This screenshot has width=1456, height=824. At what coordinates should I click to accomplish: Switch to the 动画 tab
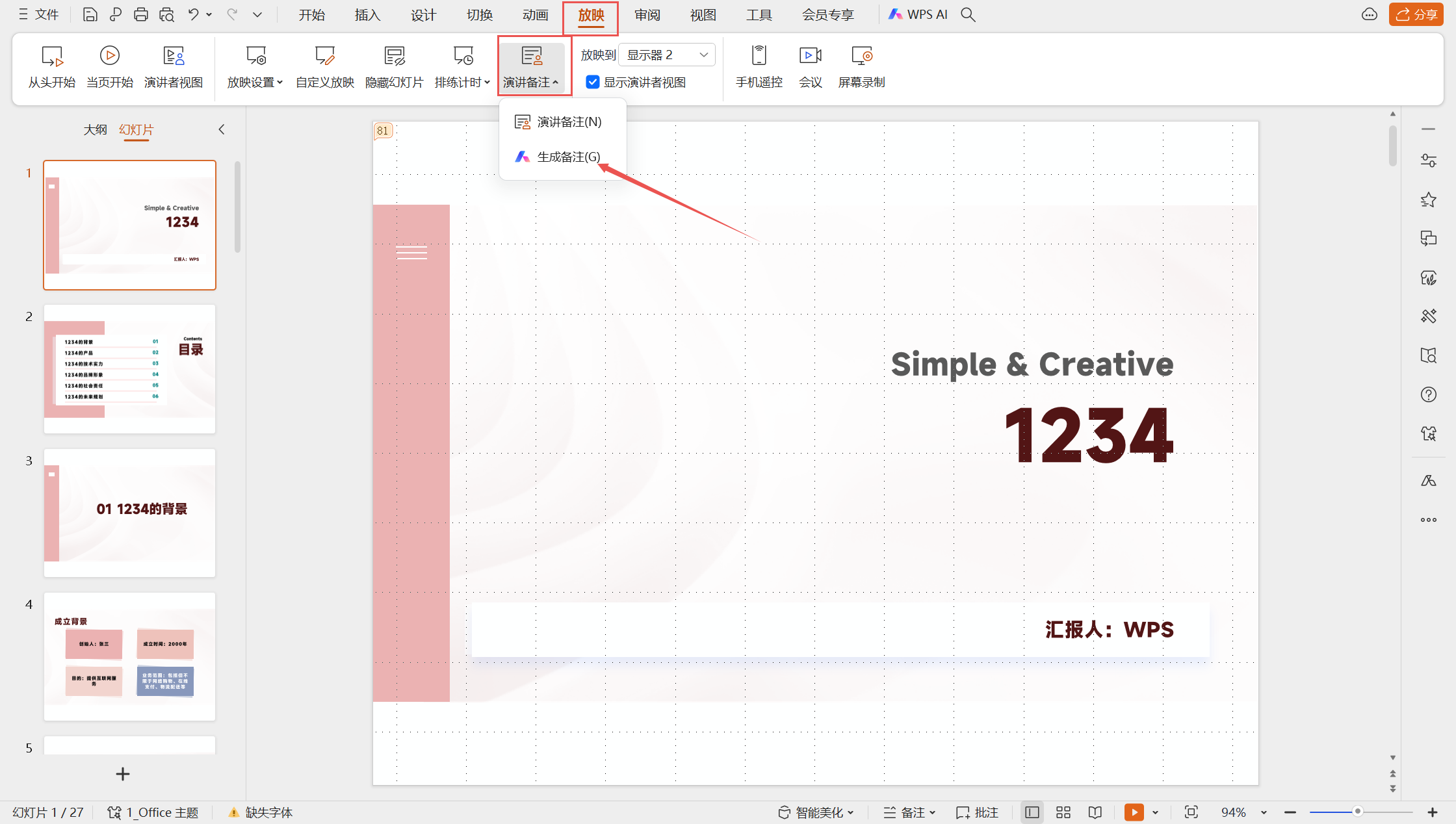[x=535, y=14]
